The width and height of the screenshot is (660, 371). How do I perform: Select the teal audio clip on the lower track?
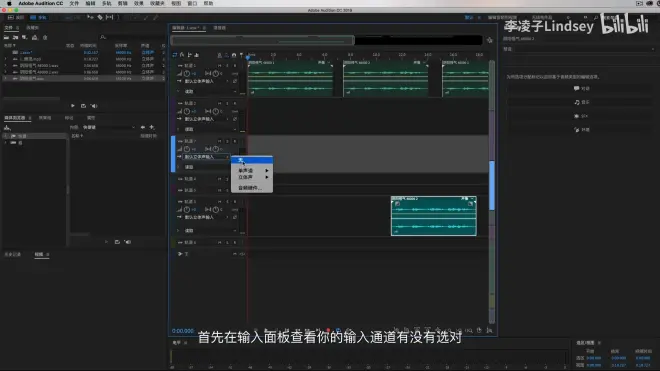point(434,216)
